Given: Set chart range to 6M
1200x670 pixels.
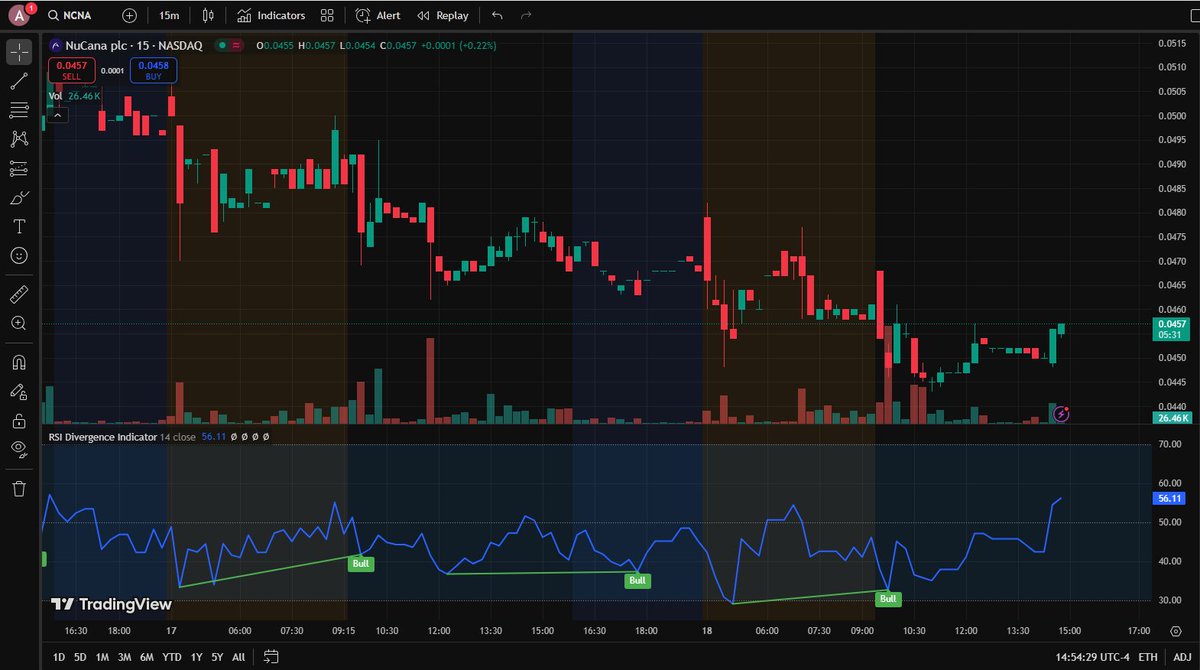Looking at the screenshot, I should click(x=146, y=657).
